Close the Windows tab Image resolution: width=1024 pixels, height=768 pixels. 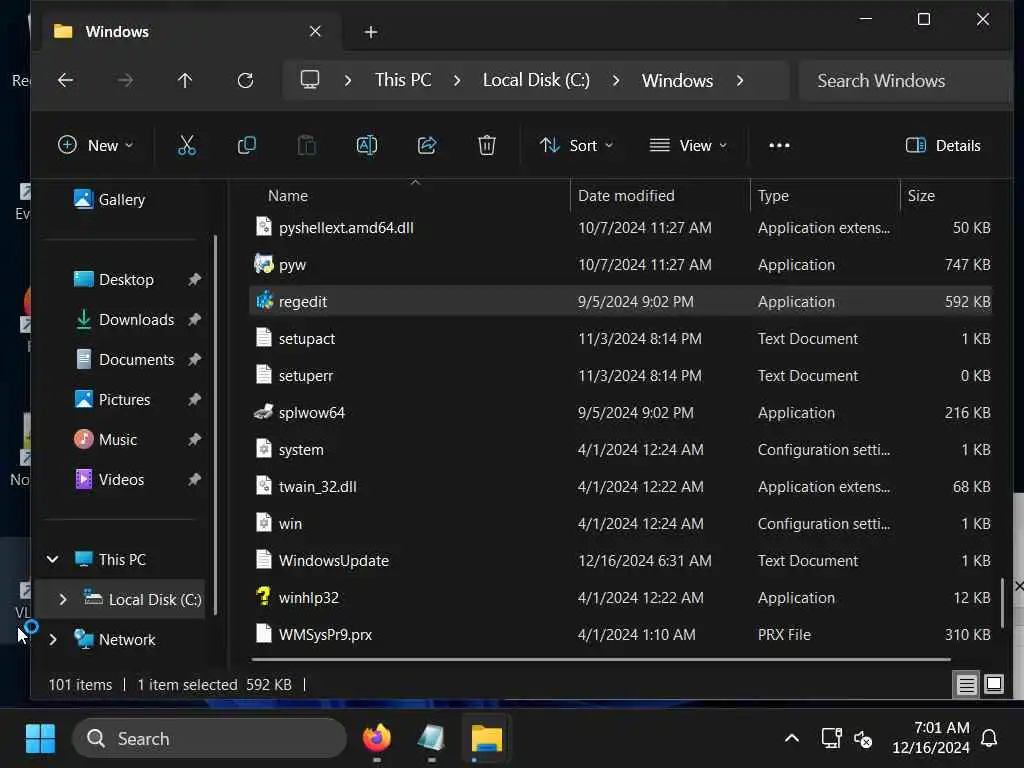click(315, 31)
